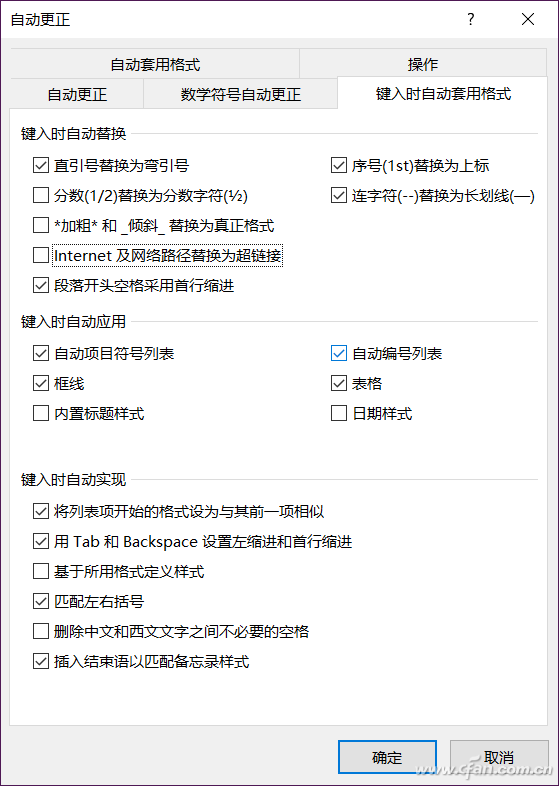Confirm with the 确定 button
The width and height of the screenshot is (559, 786).
387,757
